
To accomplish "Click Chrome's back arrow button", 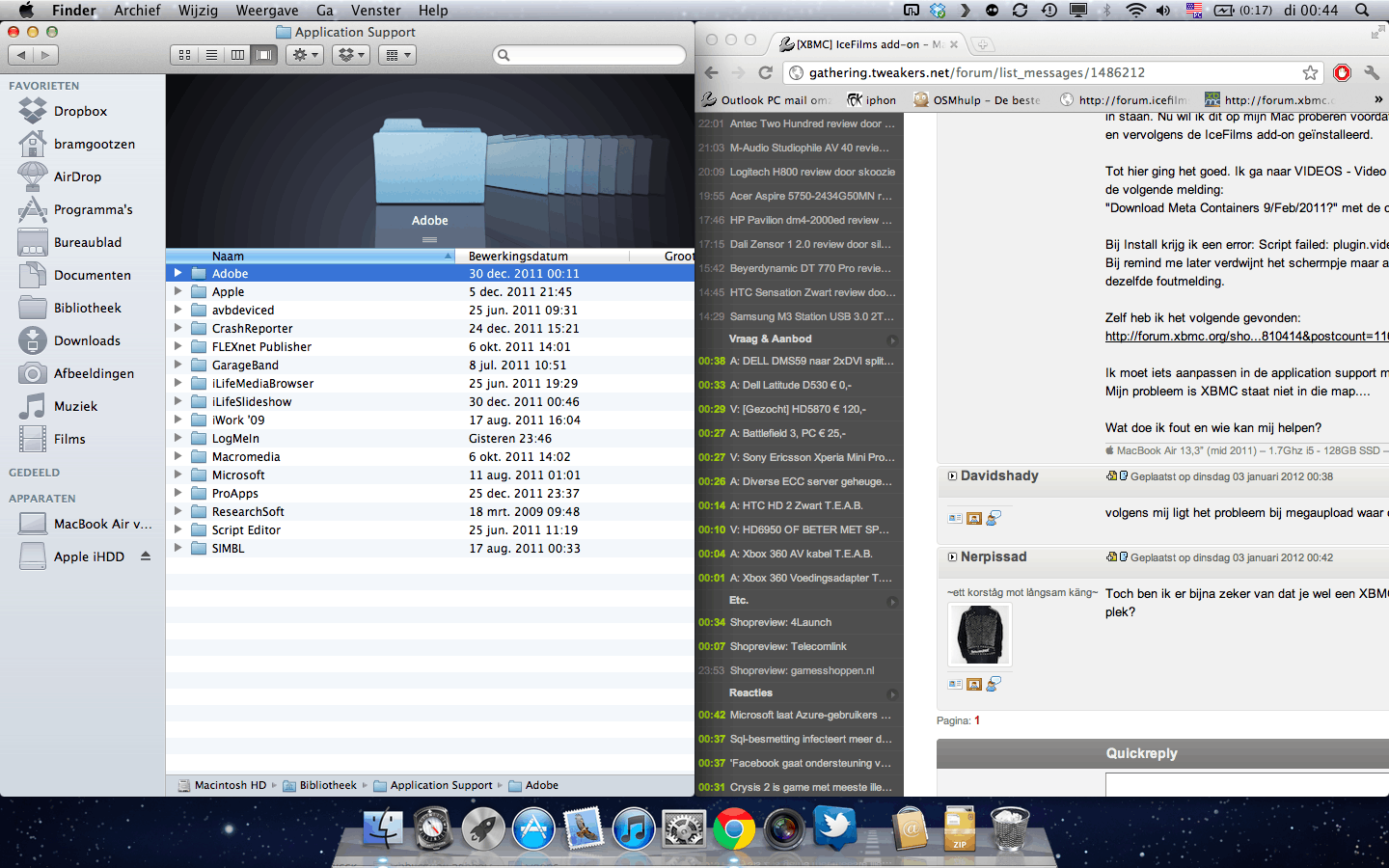I will point(711,72).
